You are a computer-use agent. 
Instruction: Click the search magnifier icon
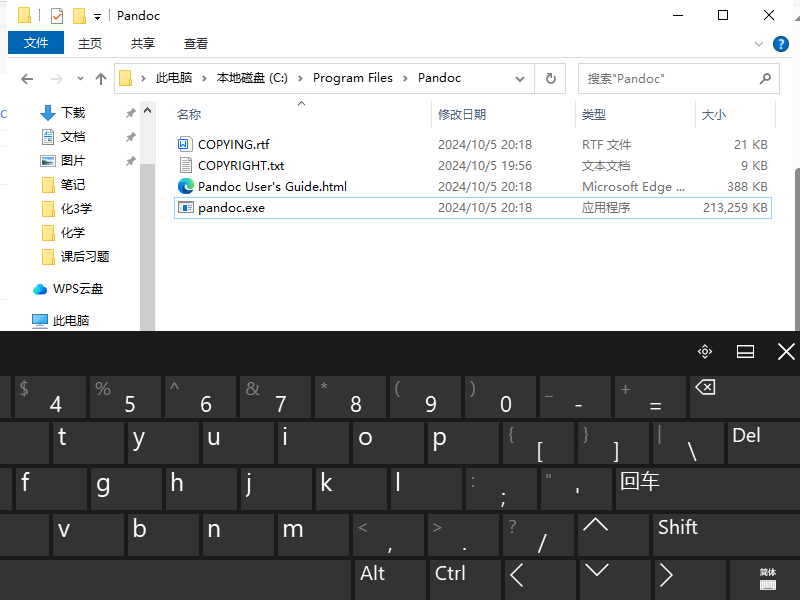point(765,78)
